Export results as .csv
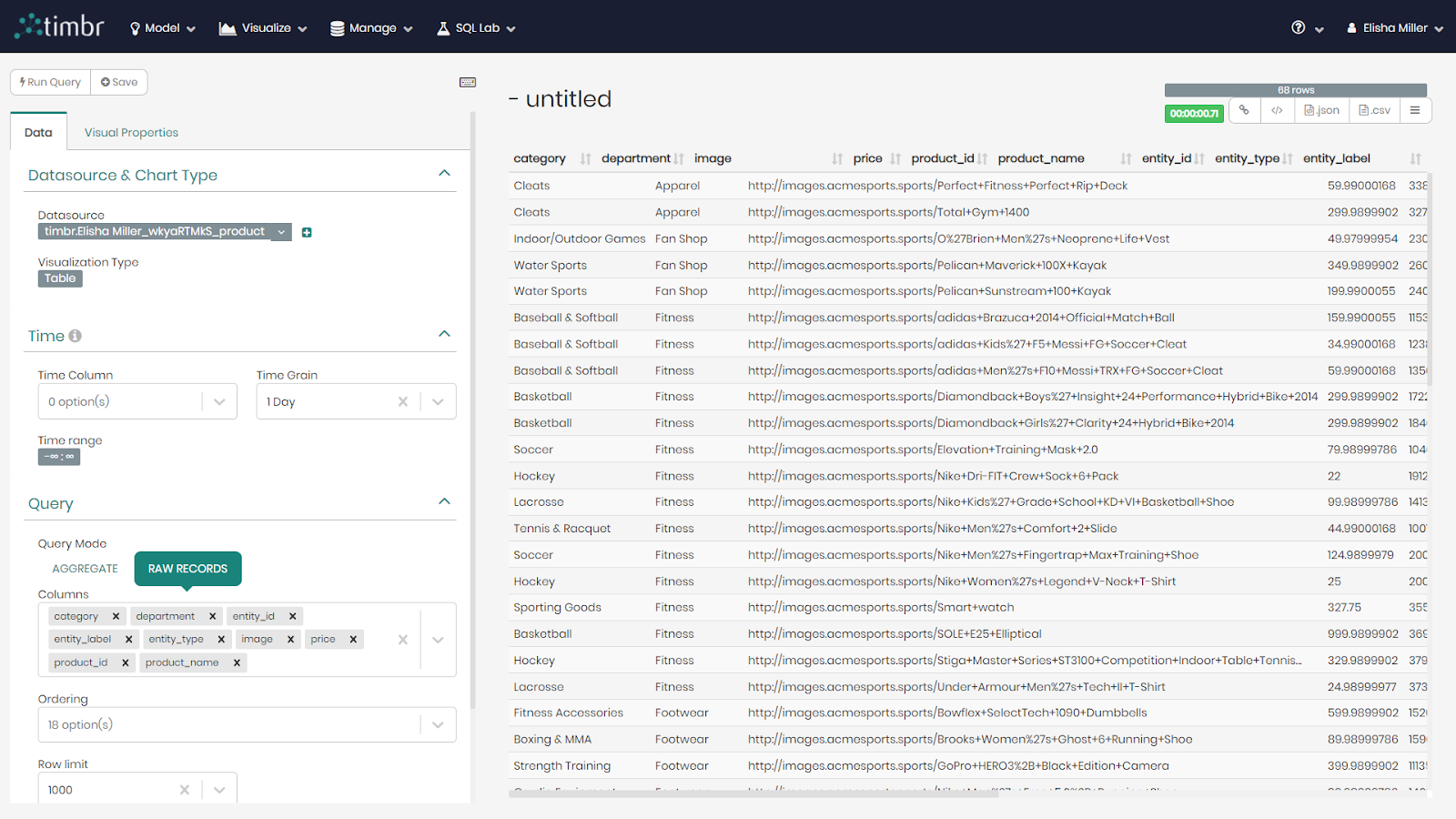This screenshot has width=1456, height=819. (1375, 110)
